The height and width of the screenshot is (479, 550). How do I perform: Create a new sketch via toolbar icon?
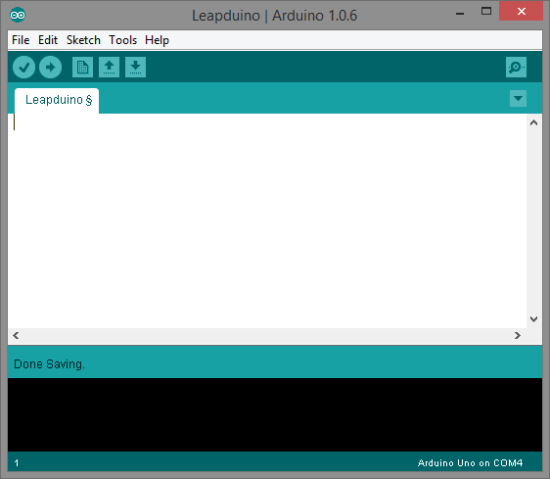pos(82,67)
